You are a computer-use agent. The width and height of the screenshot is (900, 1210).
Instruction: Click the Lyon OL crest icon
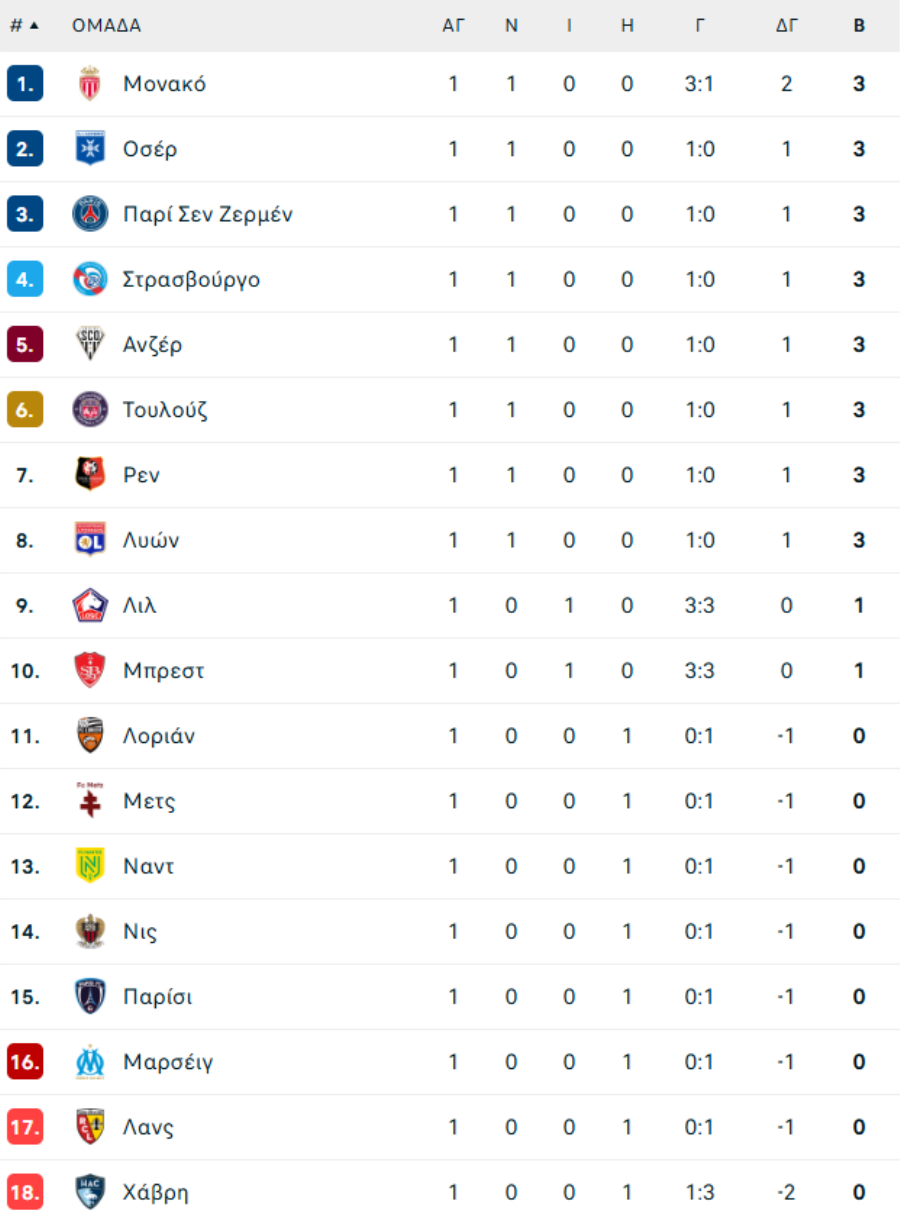(90, 540)
